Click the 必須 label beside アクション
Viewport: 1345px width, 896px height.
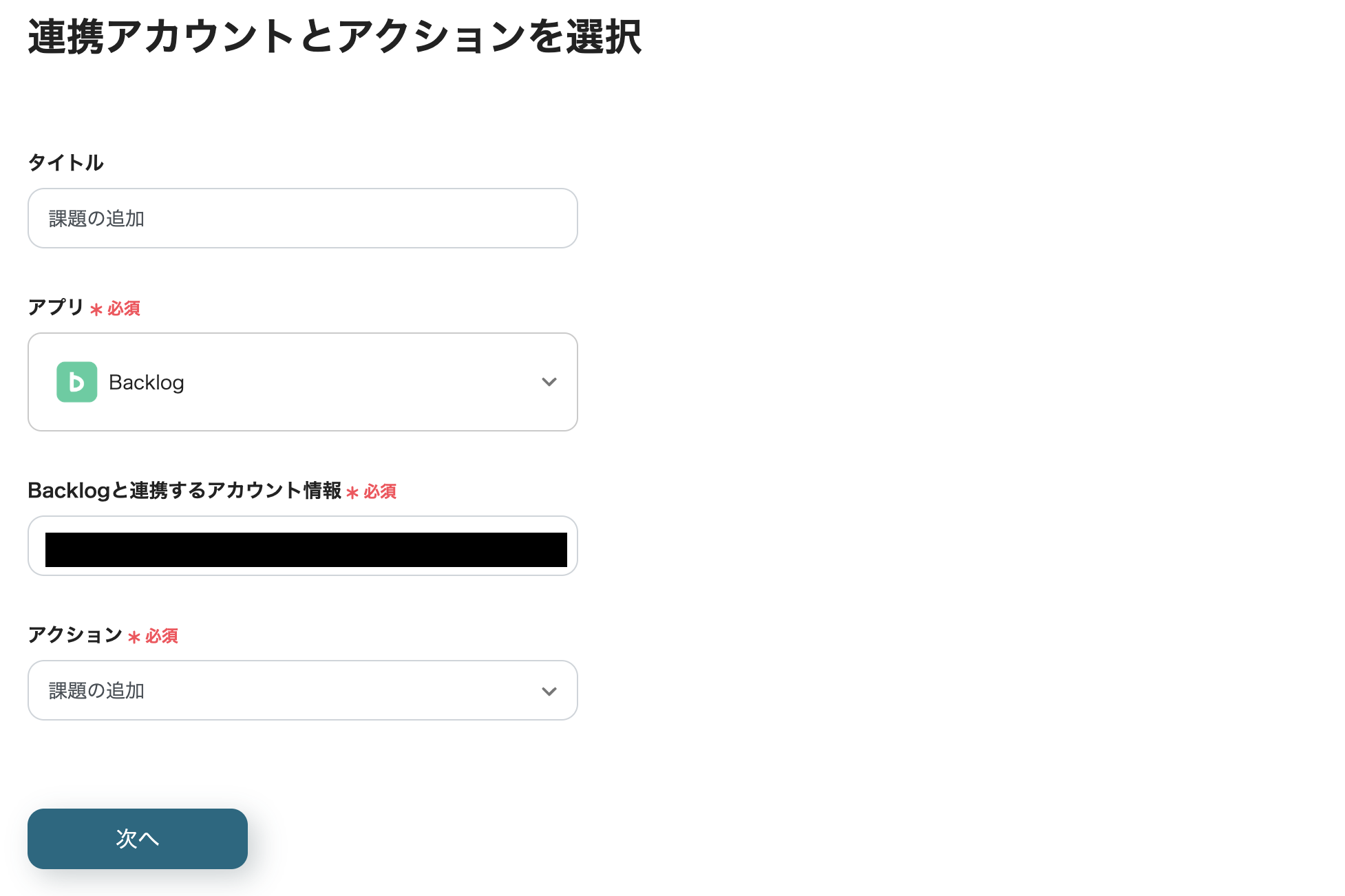[159, 636]
